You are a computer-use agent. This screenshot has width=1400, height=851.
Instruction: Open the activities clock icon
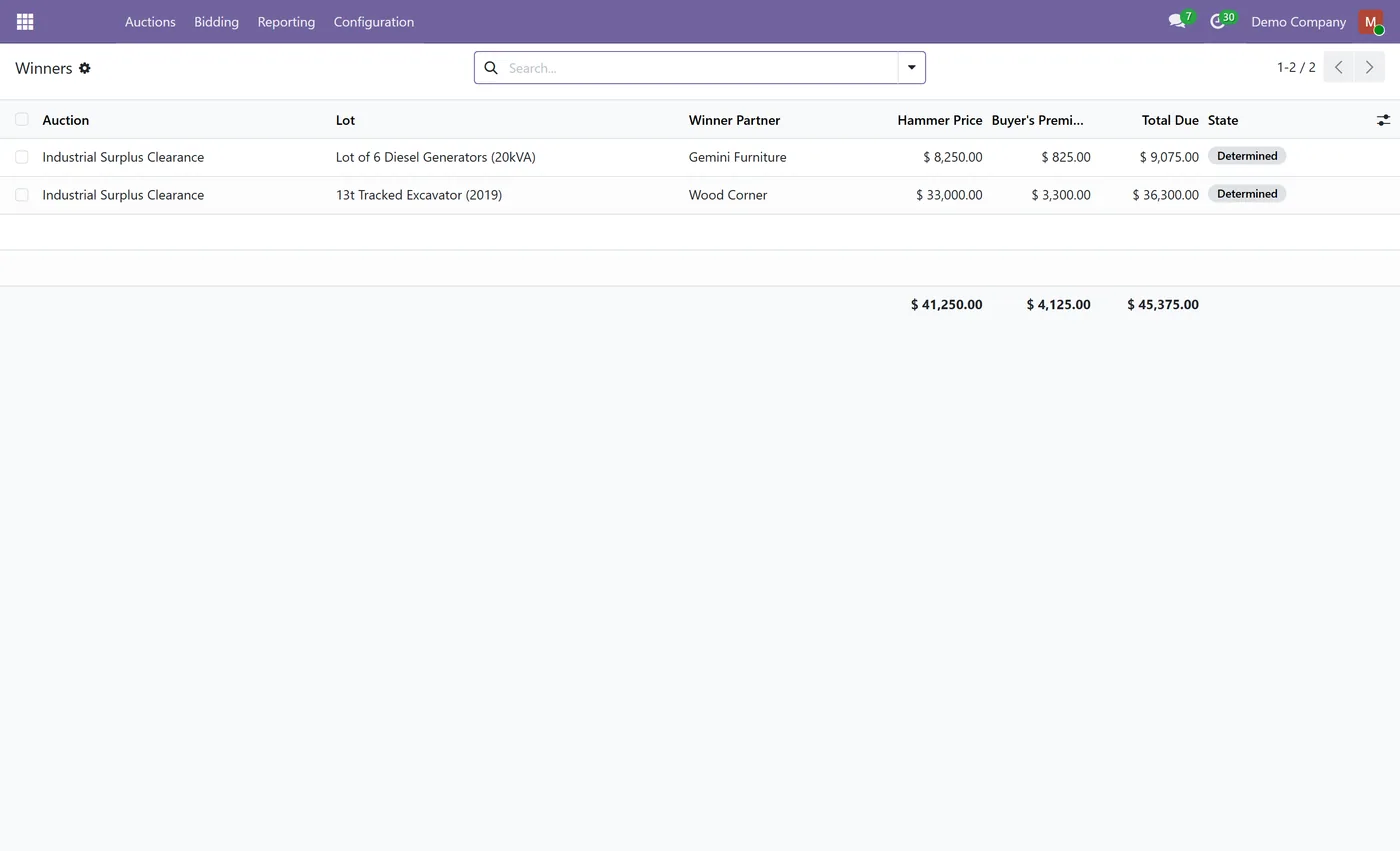1218,21
